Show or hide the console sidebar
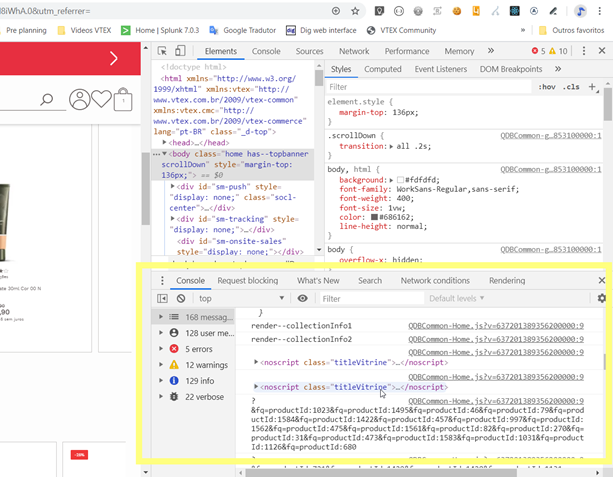Viewport: 613px width, 477px height. 162,298
